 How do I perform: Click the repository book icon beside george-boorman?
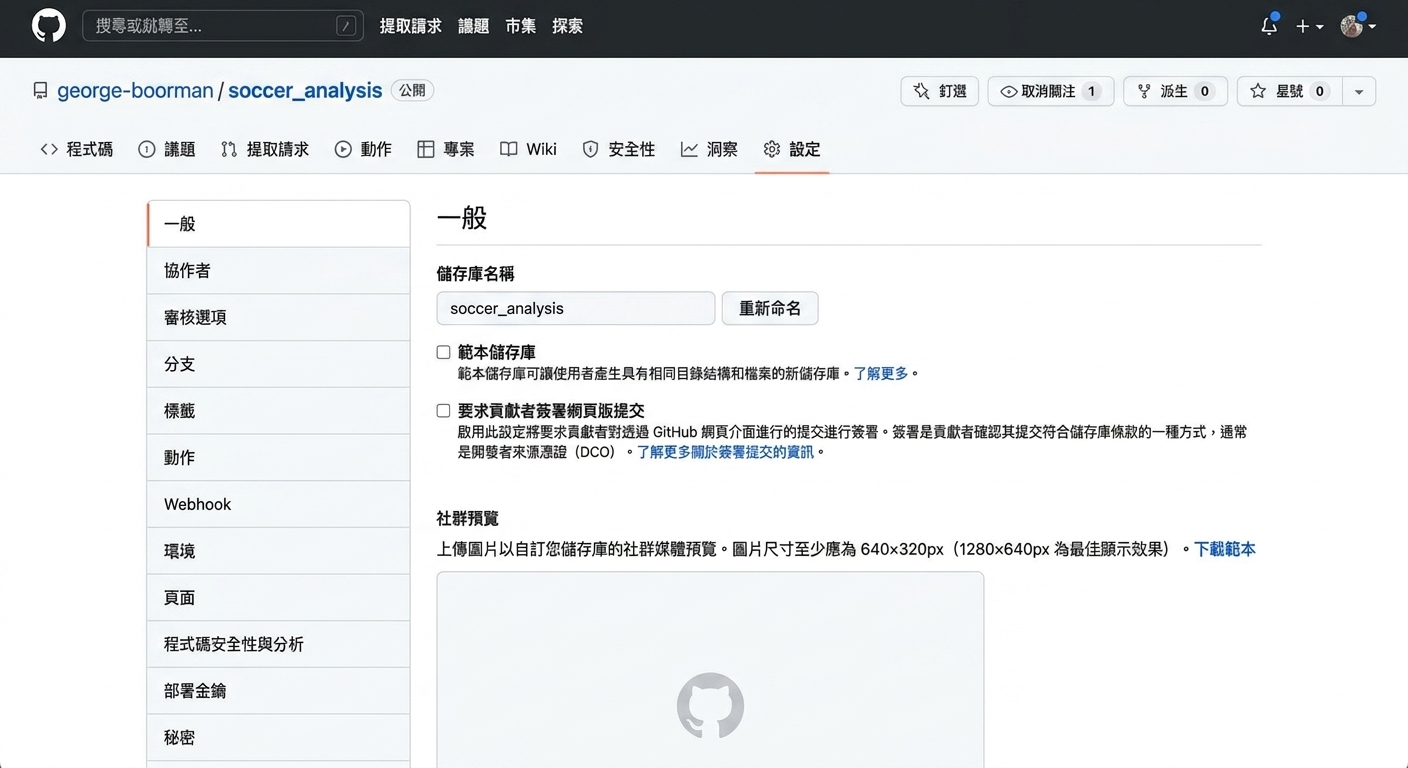(x=40, y=91)
